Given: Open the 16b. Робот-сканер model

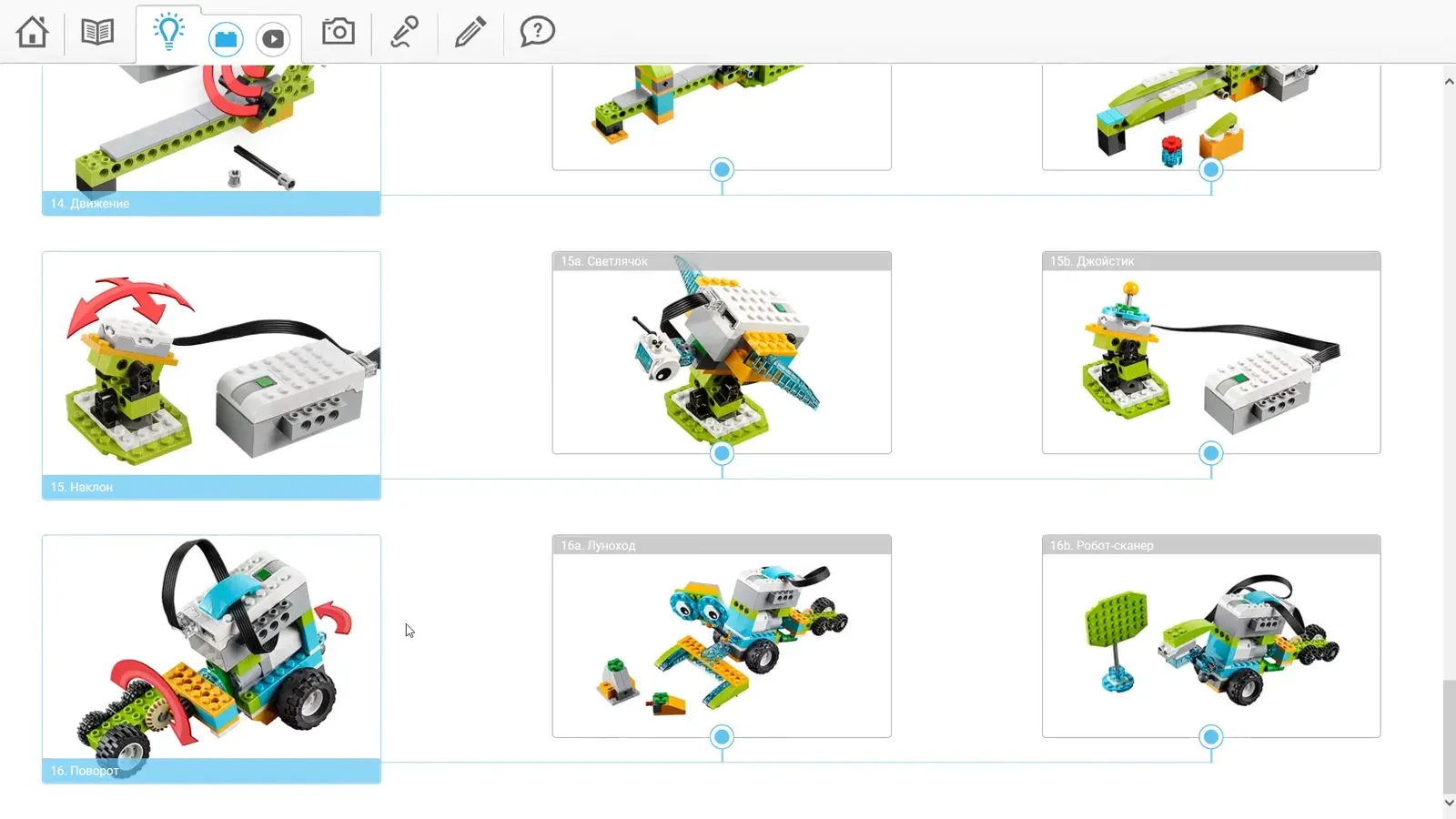Looking at the screenshot, I should (1211, 636).
